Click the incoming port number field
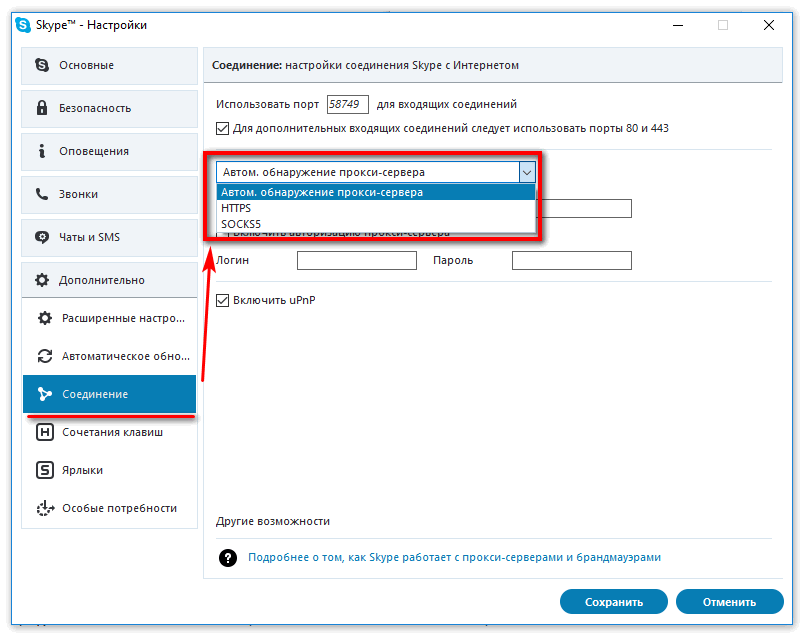The width and height of the screenshot is (804, 637). 348,104
